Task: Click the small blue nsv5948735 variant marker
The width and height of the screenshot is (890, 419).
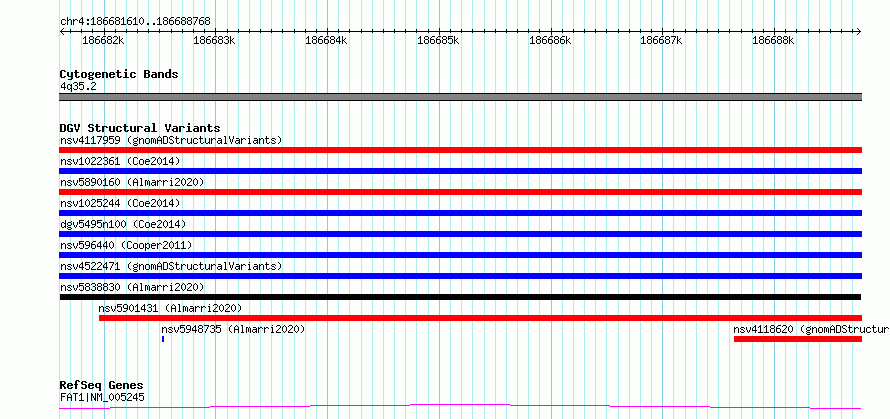Action: point(163,339)
